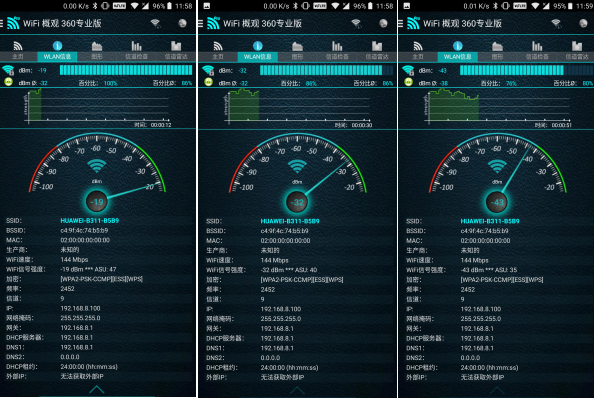The height and width of the screenshot is (398, 594).
Task: Select WLAN信息 tab in middle screenshot
Action: [258, 56]
